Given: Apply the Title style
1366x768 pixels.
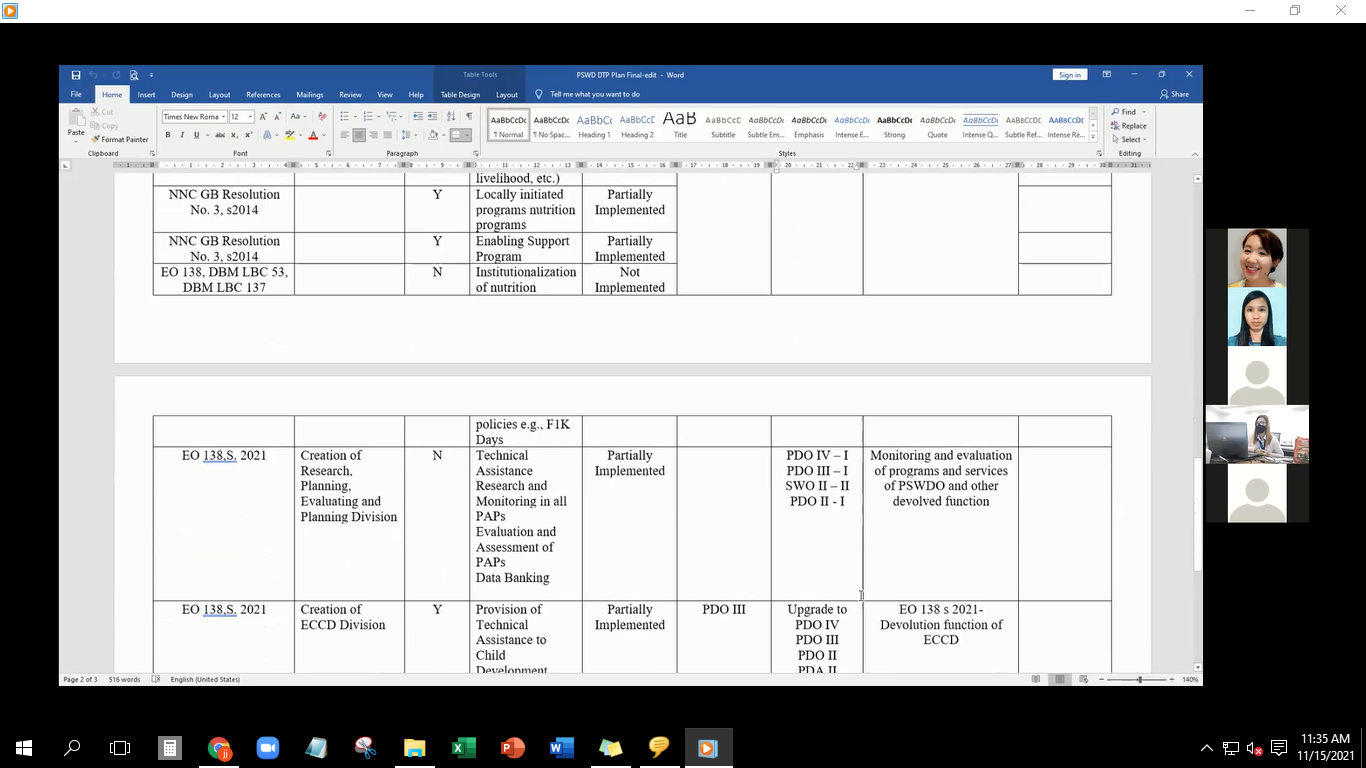Looking at the screenshot, I should coord(680,125).
